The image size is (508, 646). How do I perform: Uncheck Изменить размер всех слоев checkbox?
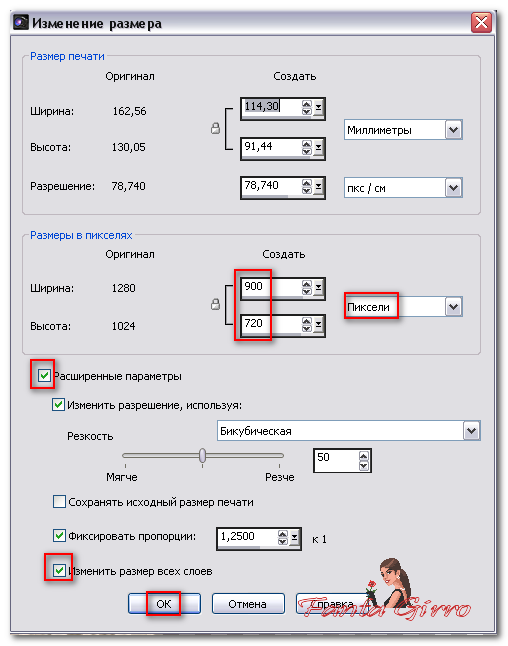[59, 570]
